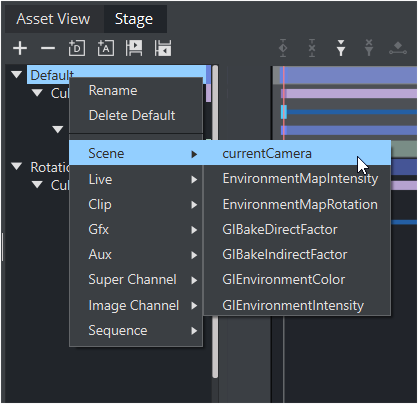Image resolution: width=418 pixels, height=404 pixels.
Task: Expand the Live submenu
Action: 136,180
